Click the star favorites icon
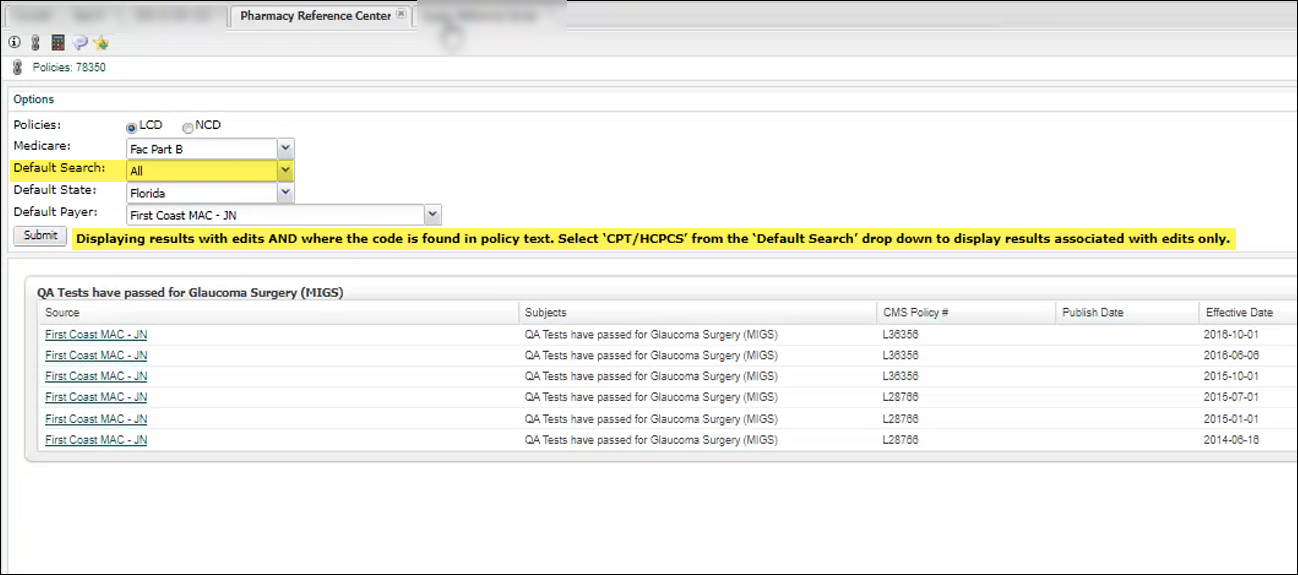The height and width of the screenshot is (575, 1298). (x=101, y=43)
